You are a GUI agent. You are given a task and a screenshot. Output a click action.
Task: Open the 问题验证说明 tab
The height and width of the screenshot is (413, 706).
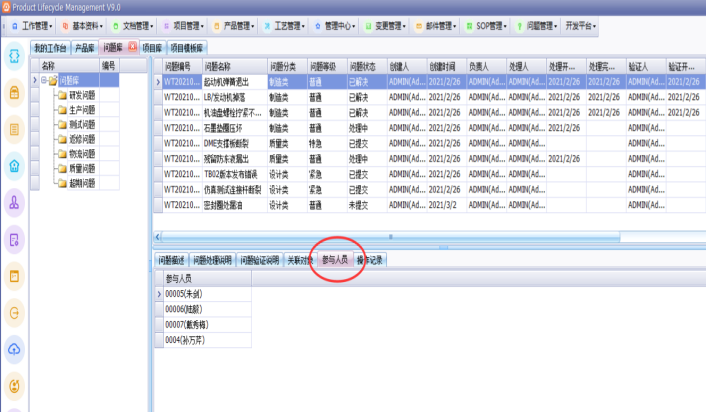point(260,260)
